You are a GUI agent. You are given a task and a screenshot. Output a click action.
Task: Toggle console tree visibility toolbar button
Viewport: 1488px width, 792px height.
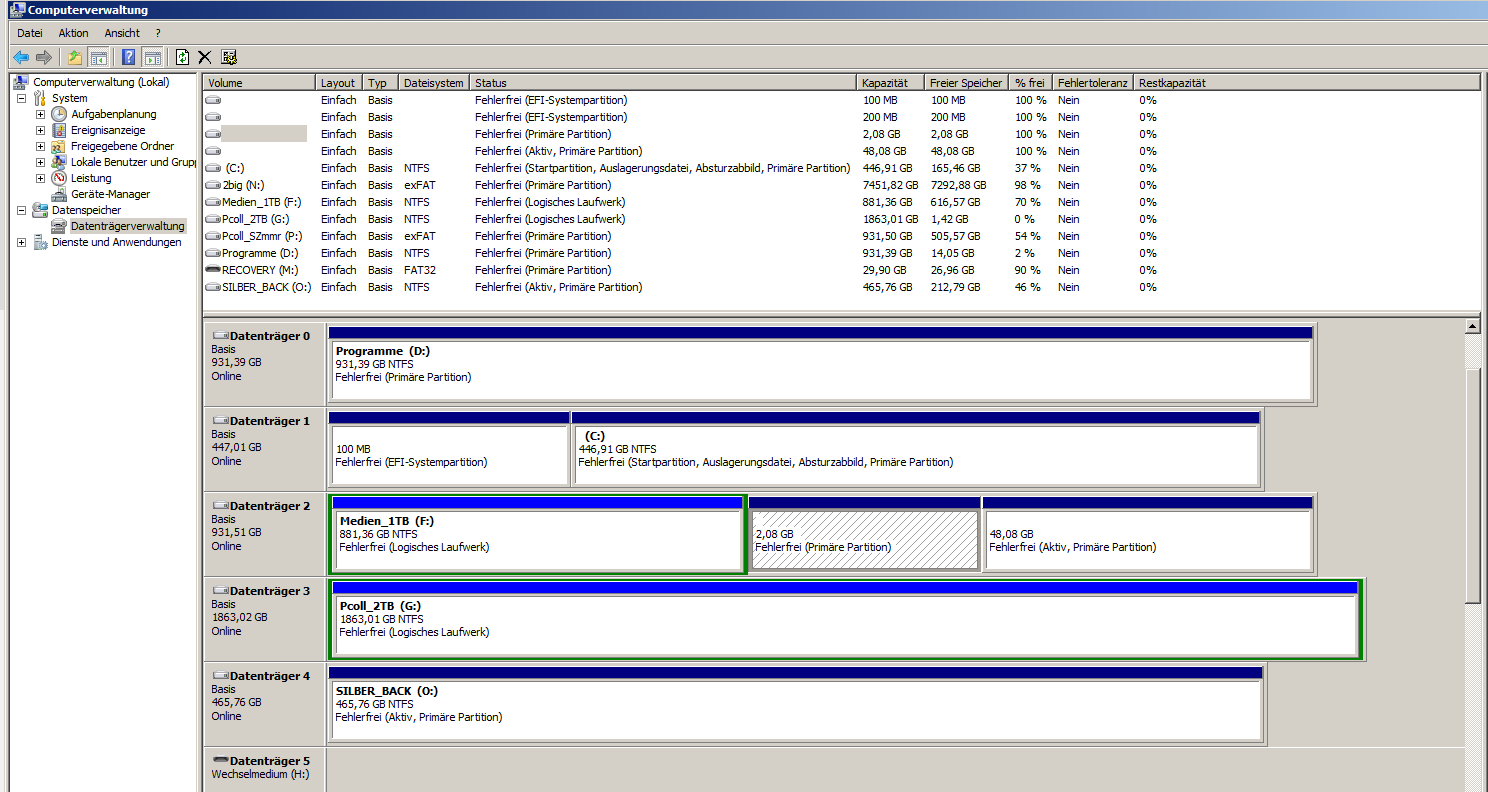point(98,57)
